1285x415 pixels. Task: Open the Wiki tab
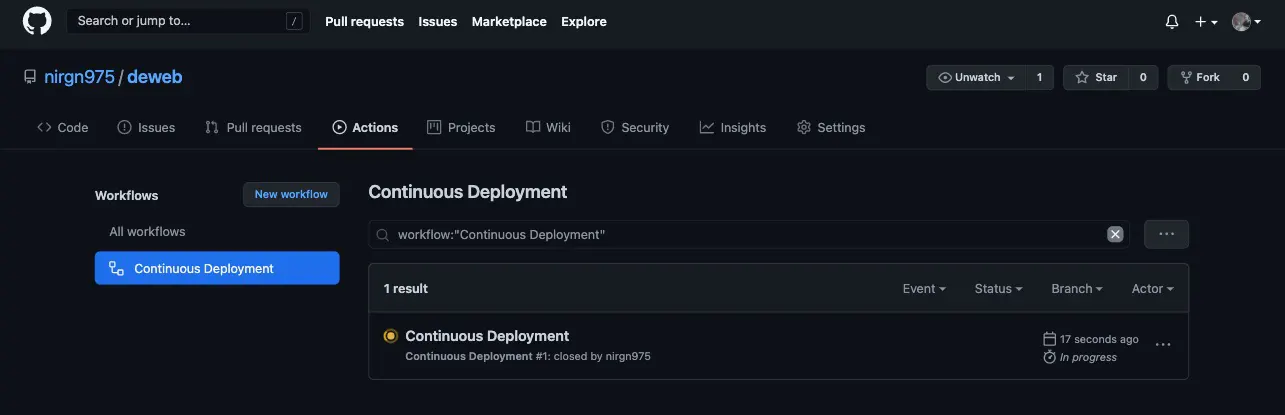(548, 127)
